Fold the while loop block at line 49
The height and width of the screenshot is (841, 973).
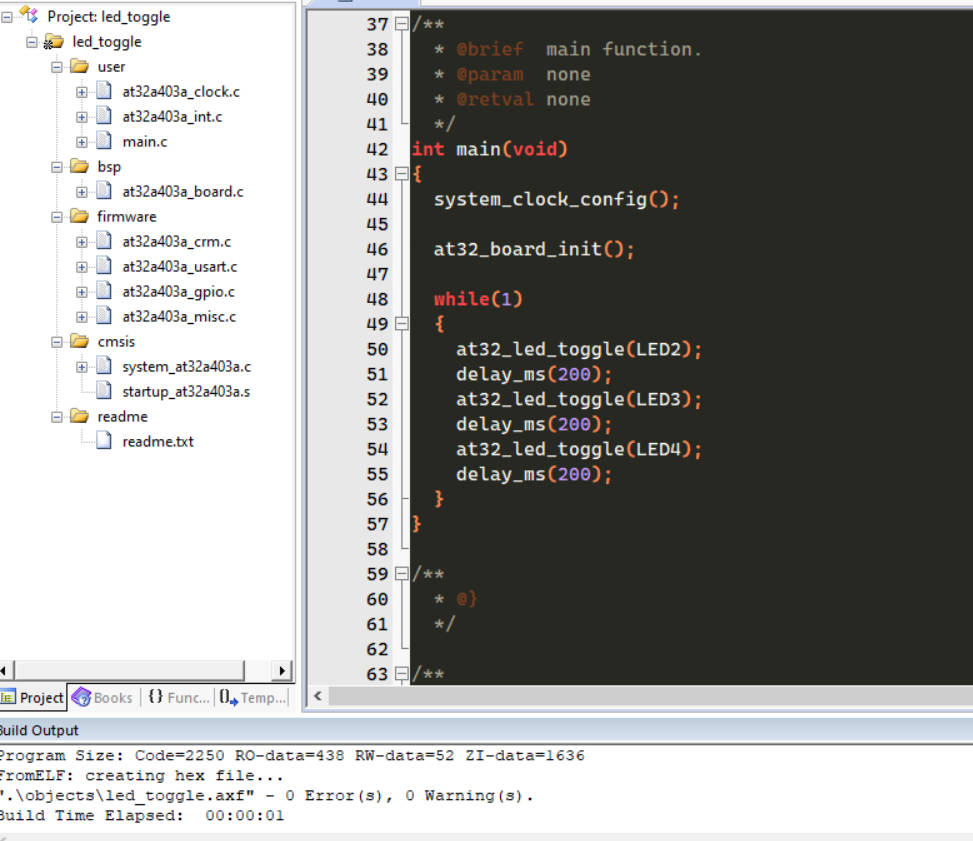401,324
